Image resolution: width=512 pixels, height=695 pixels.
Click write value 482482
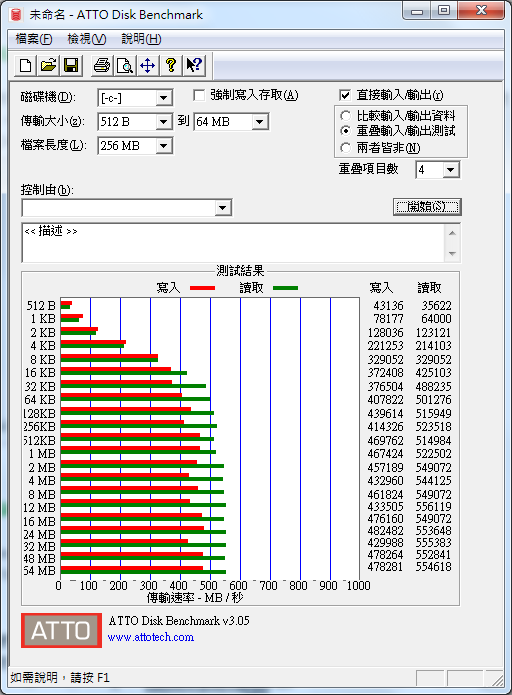pyautogui.click(x=386, y=531)
